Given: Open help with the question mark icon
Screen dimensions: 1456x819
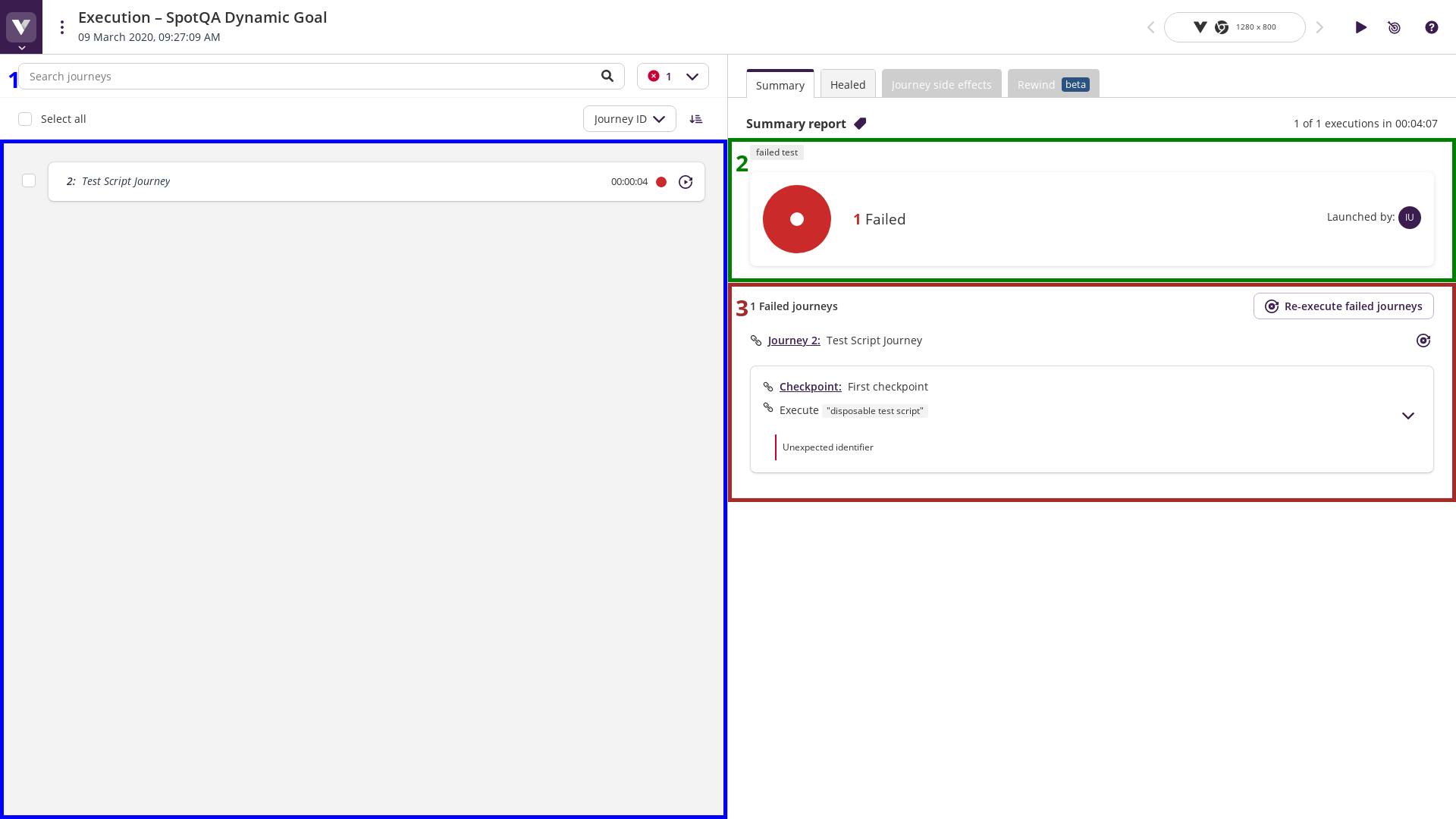Looking at the screenshot, I should pyautogui.click(x=1432, y=27).
